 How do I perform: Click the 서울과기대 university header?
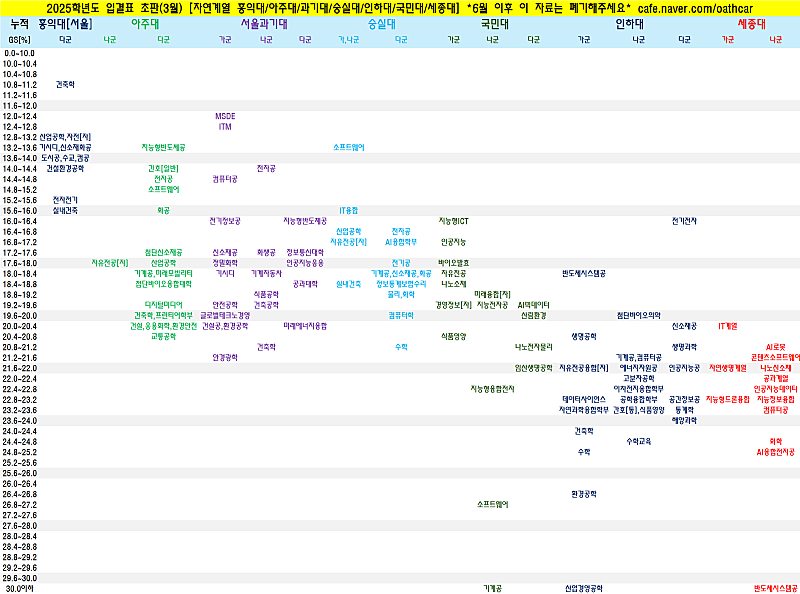click(266, 22)
